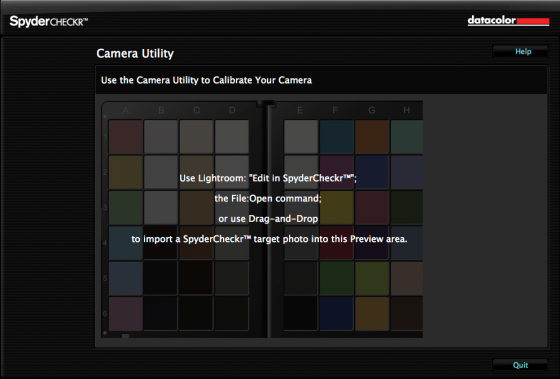Viewport: 560px width, 379px height.
Task: Click patch A2 olive yellow swatch
Action: [125, 172]
